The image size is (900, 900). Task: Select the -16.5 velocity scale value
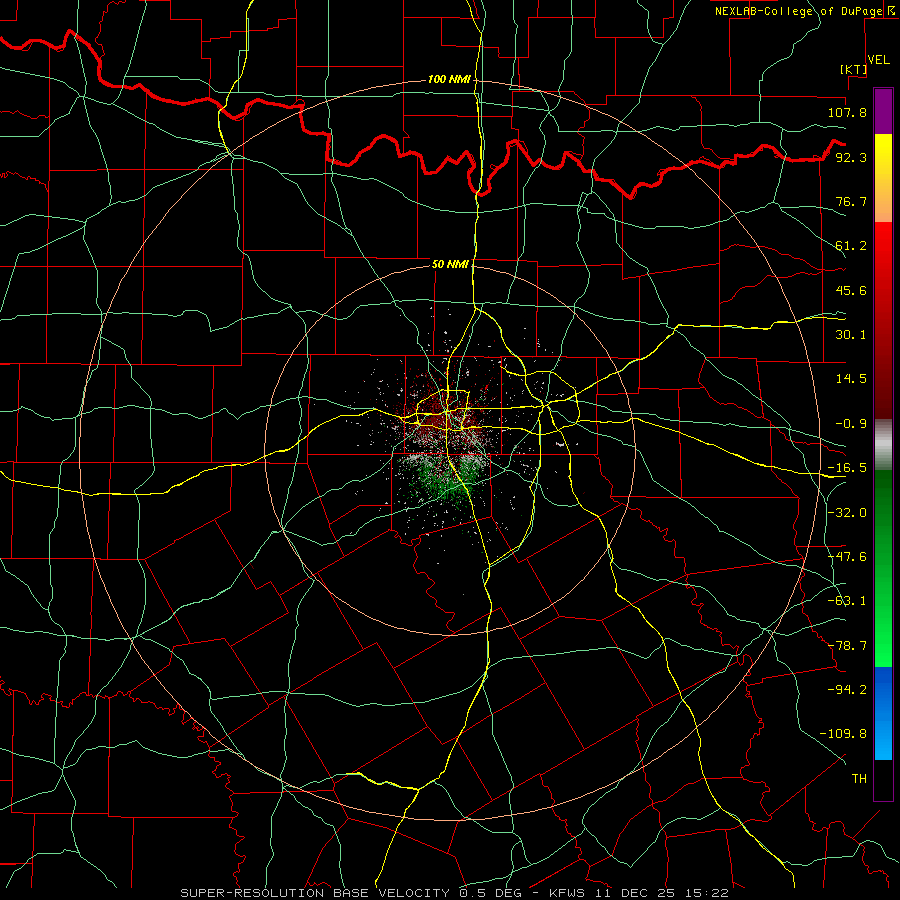(x=847, y=468)
